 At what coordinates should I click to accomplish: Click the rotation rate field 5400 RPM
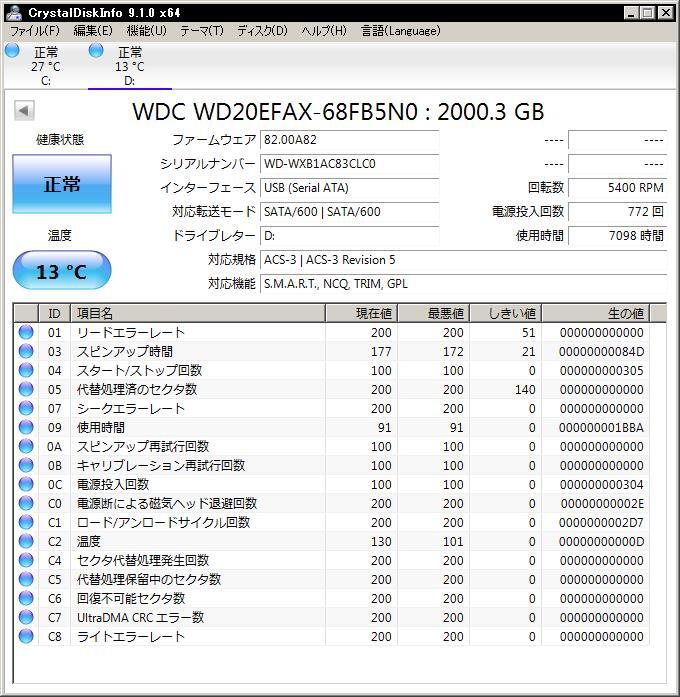pyautogui.click(x=617, y=188)
